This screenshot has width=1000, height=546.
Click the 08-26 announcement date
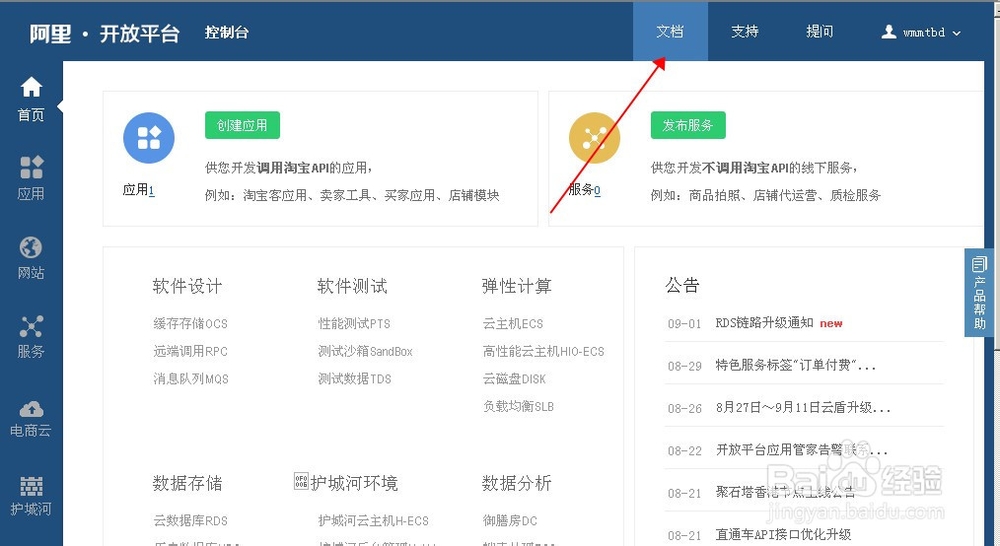[x=684, y=409]
